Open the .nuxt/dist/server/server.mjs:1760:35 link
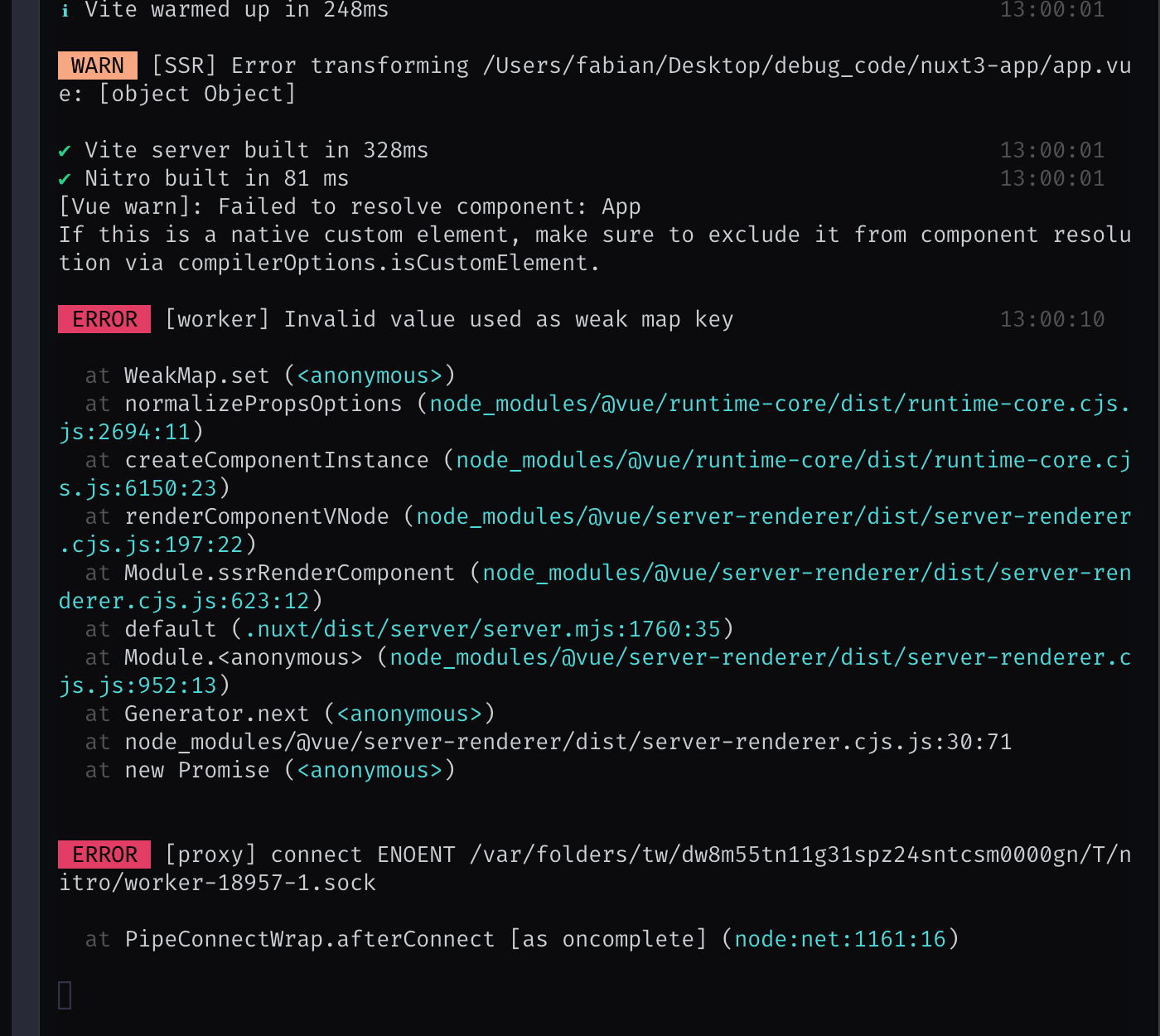 click(483, 629)
